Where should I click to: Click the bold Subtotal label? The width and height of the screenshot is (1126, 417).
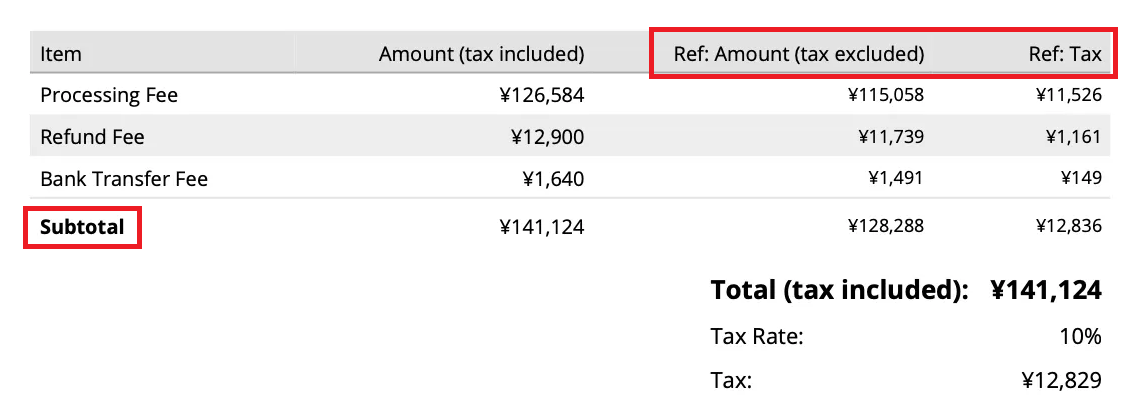pyautogui.click(x=82, y=227)
